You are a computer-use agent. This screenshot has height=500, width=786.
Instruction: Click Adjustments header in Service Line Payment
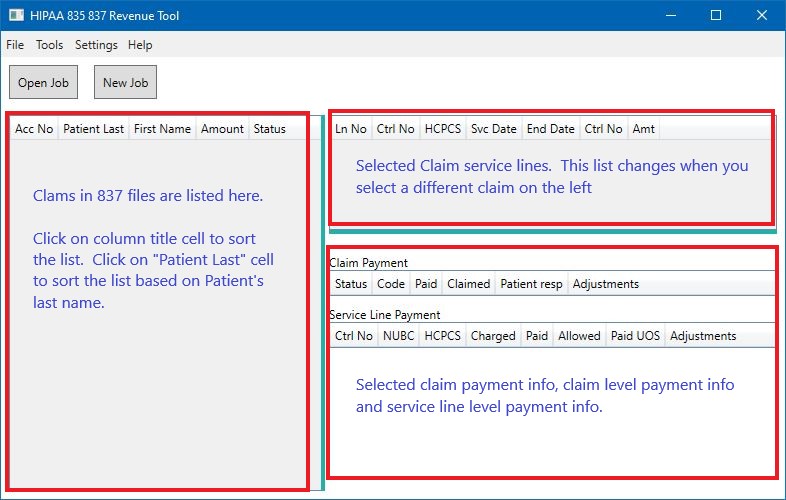(x=703, y=336)
